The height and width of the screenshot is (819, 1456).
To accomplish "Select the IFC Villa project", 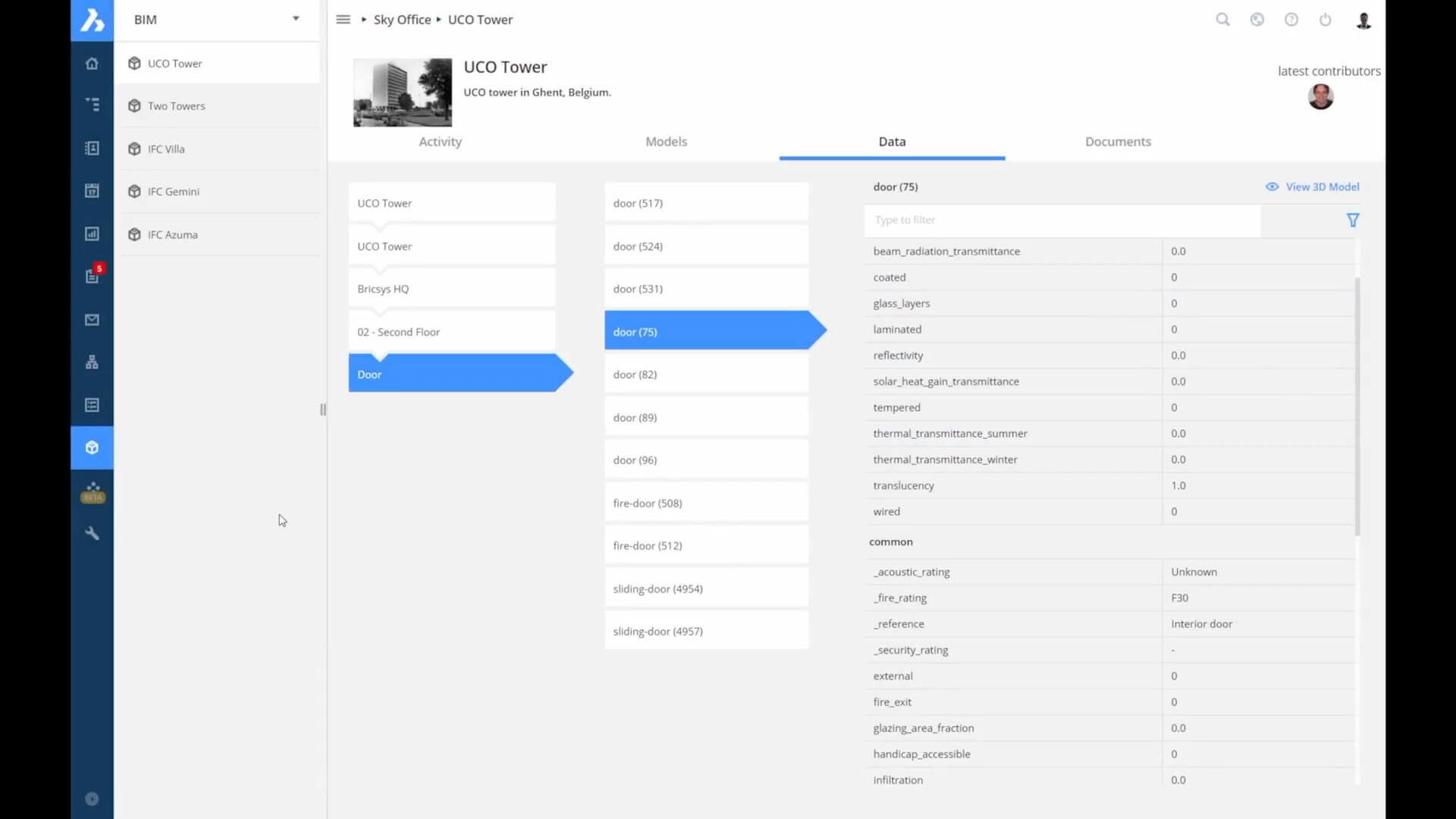I will click(x=166, y=149).
